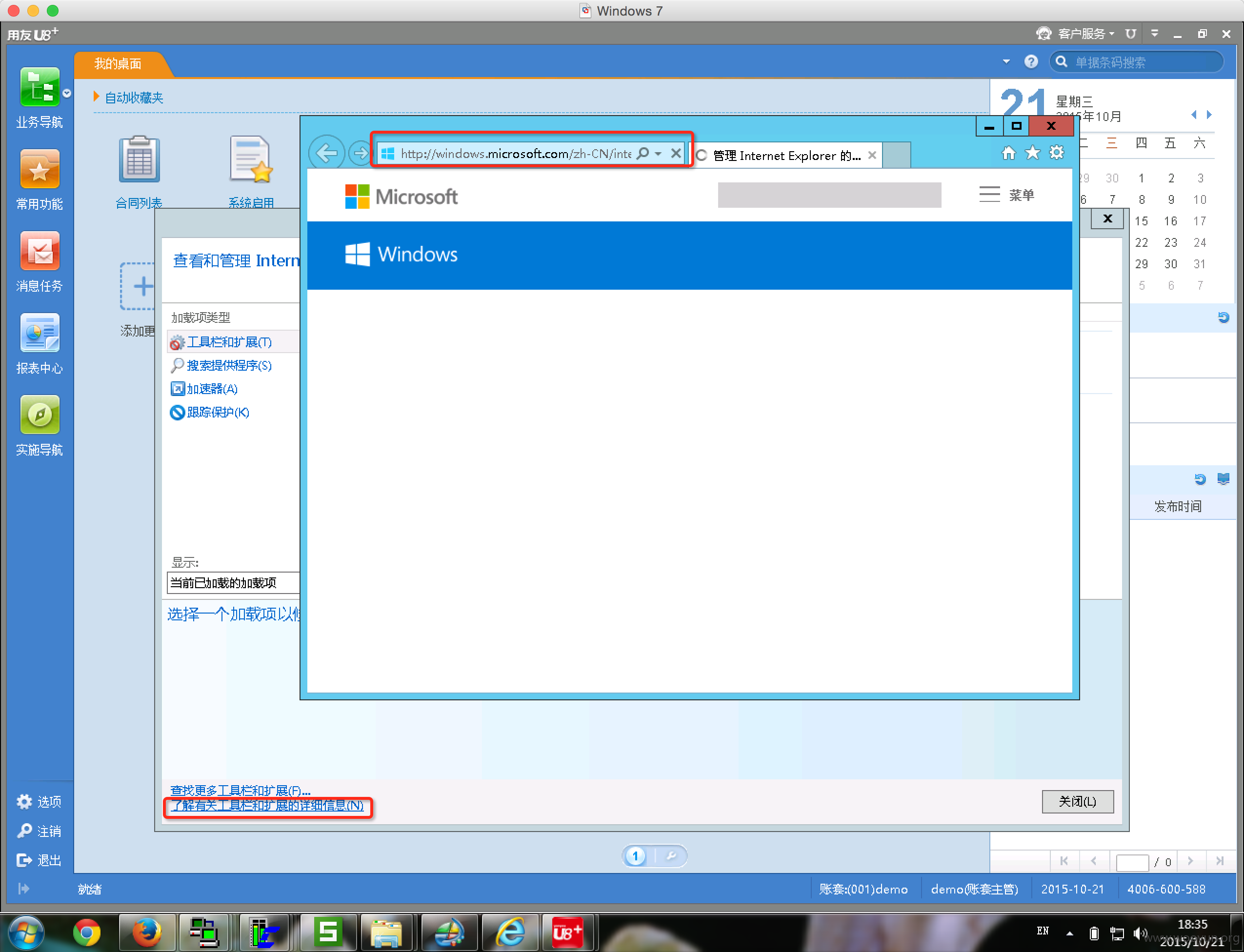Go to next month in calendar
Image resolution: width=1244 pixels, height=952 pixels.
click(x=1209, y=115)
